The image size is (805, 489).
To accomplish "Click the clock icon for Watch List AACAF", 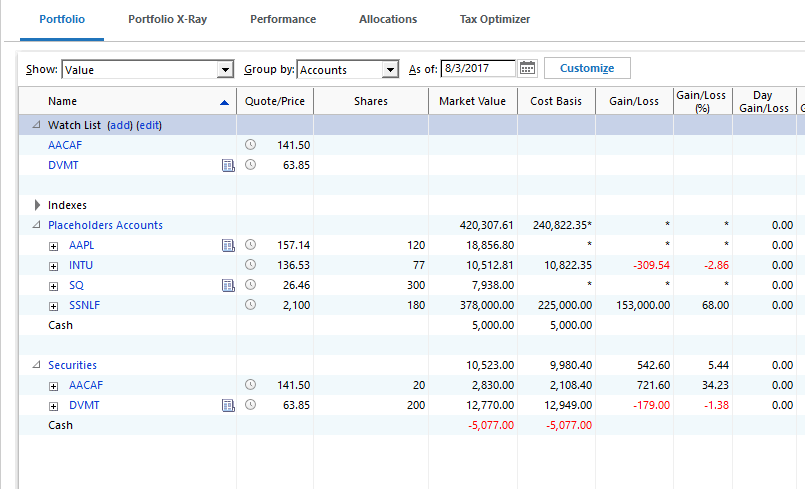I will 250,145.
